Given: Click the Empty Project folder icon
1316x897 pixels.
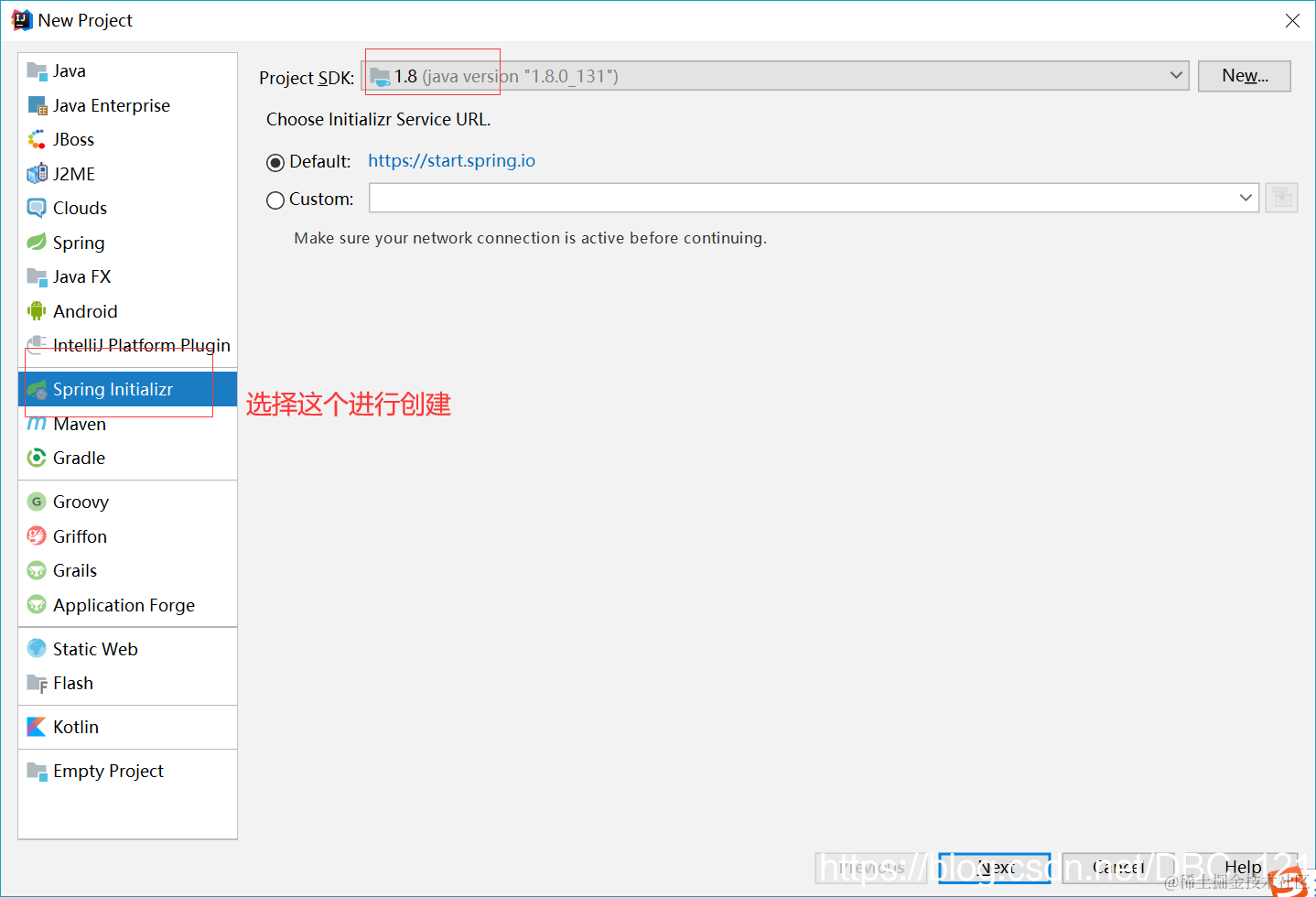Looking at the screenshot, I should [37, 771].
